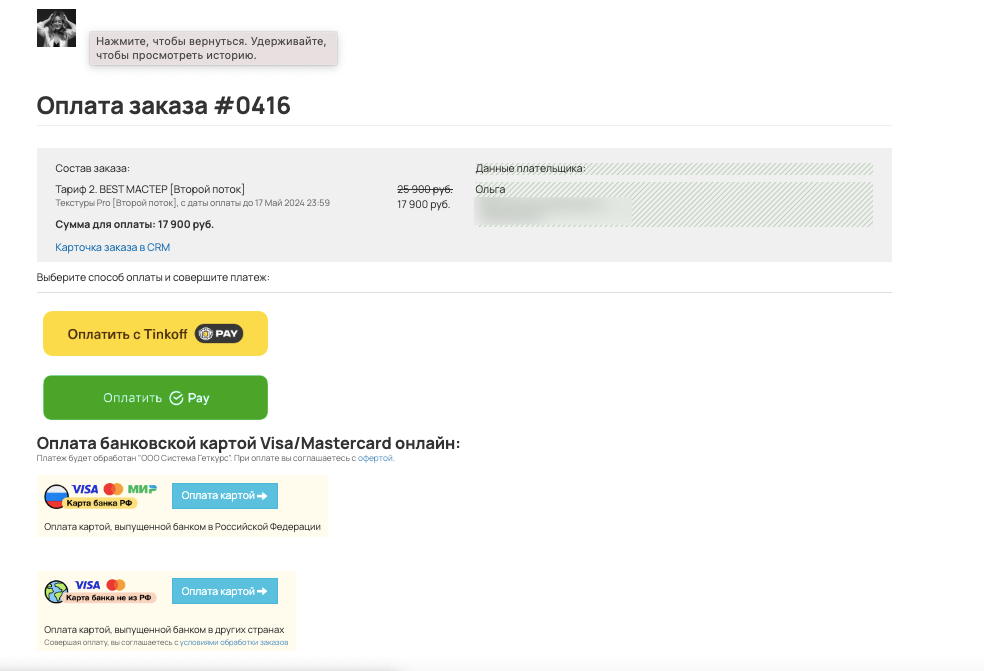Click 'Оплата картой' for Russian bank card
This screenshot has width=984, height=671.
[225, 496]
